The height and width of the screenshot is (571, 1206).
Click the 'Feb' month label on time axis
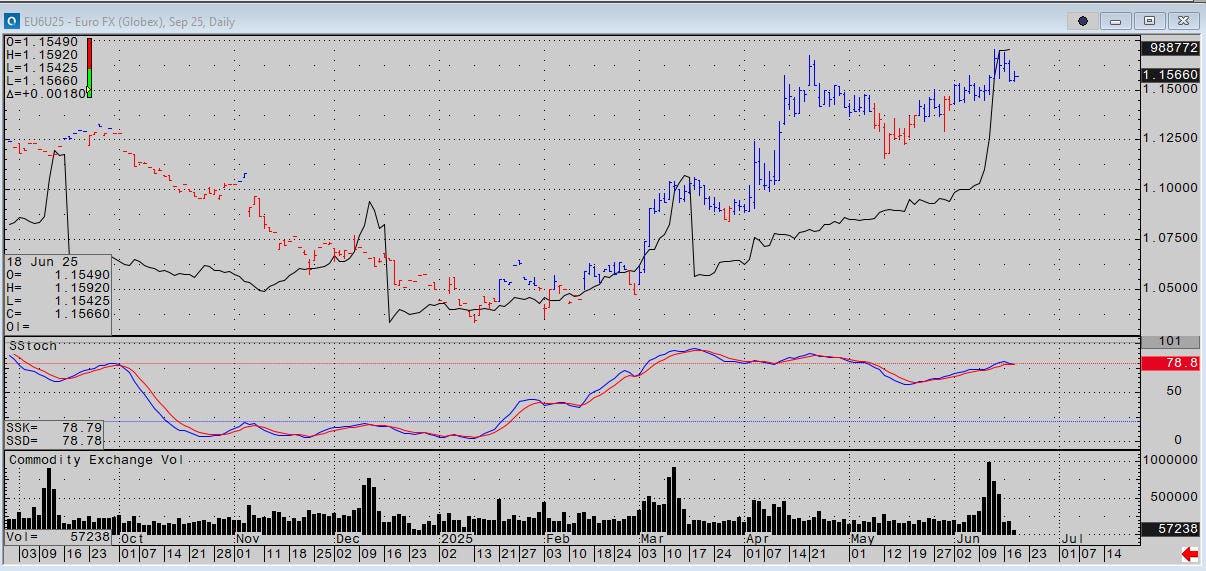click(556, 538)
